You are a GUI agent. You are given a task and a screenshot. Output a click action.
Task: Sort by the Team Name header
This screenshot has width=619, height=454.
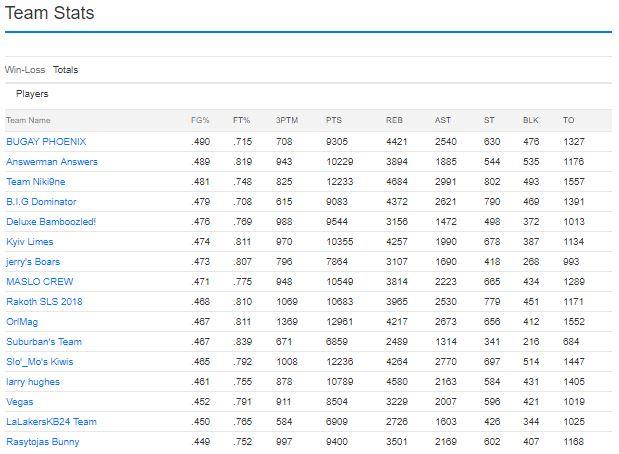point(28,120)
